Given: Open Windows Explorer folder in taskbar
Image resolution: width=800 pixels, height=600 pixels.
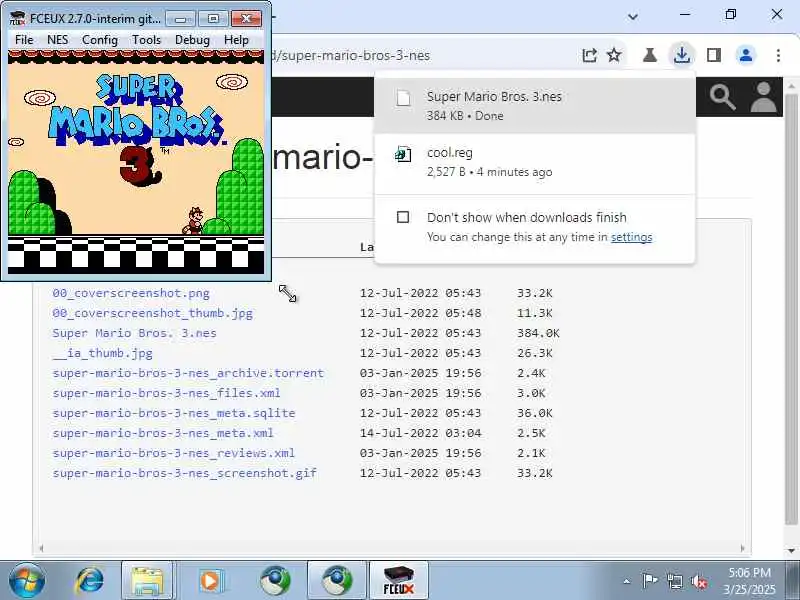Looking at the screenshot, I should pyautogui.click(x=147, y=580).
